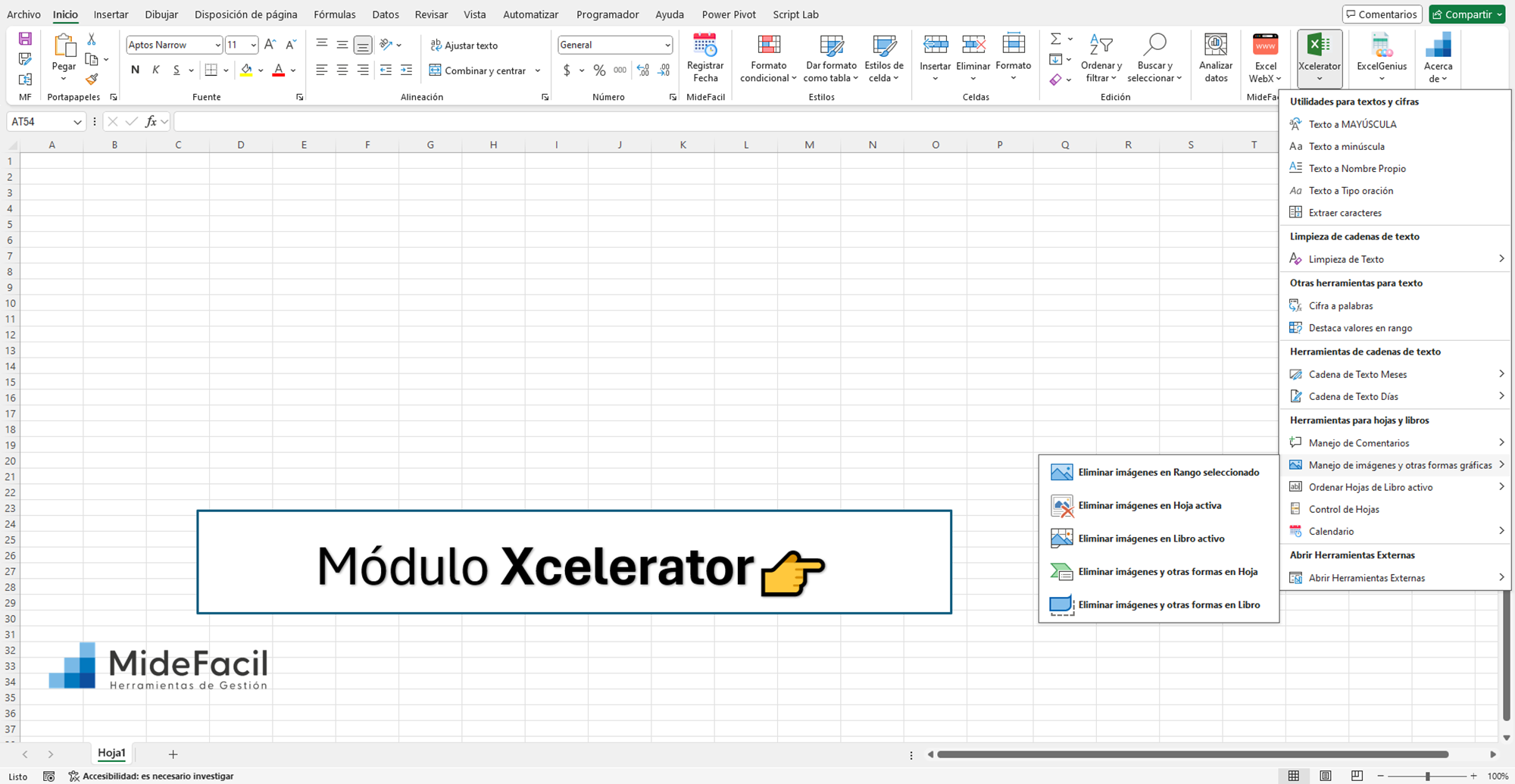
Task: Expand the Name Box dropdown arrow
Action: click(x=77, y=122)
